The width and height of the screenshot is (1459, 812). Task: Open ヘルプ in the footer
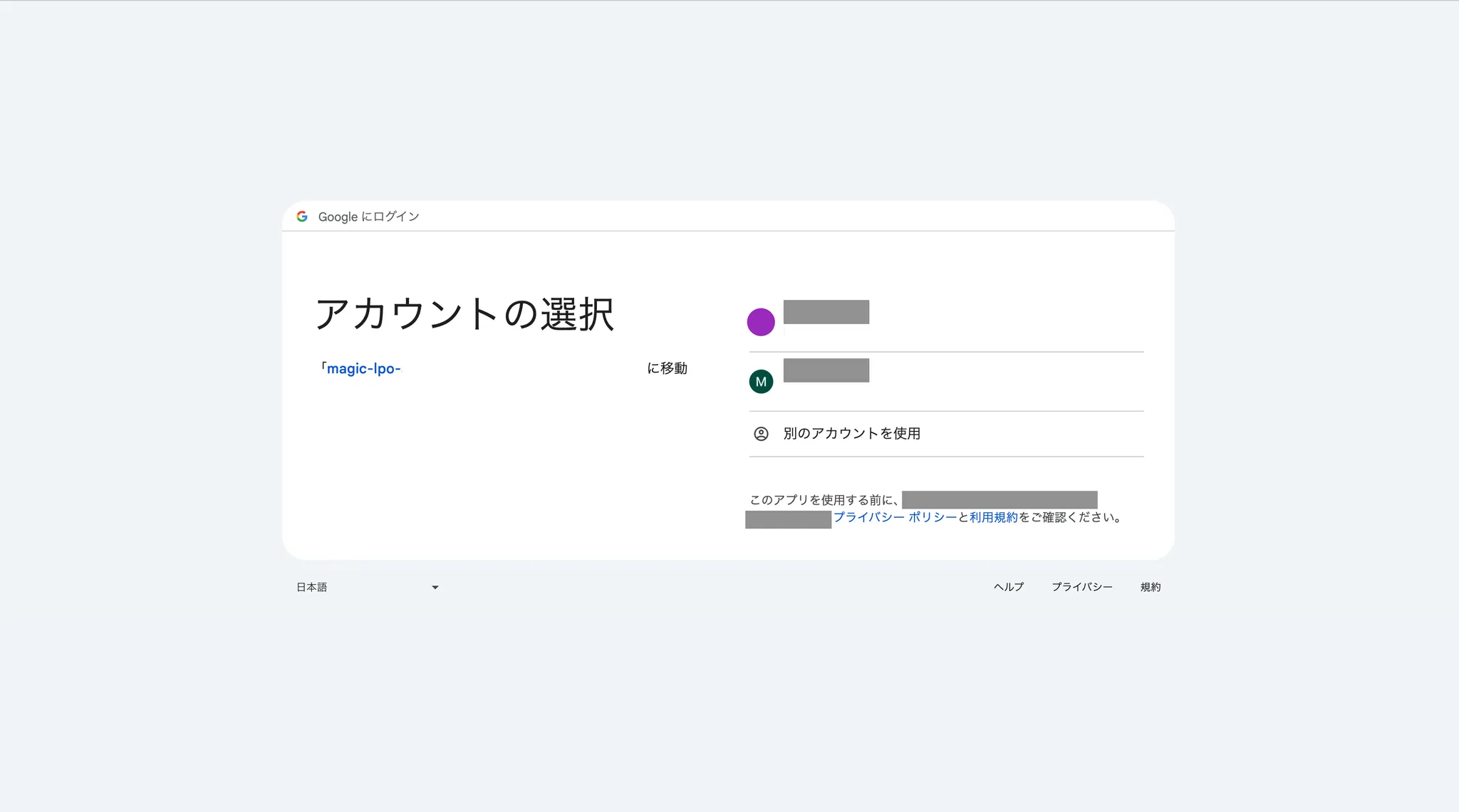pyautogui.click(x=1009, y=587)
